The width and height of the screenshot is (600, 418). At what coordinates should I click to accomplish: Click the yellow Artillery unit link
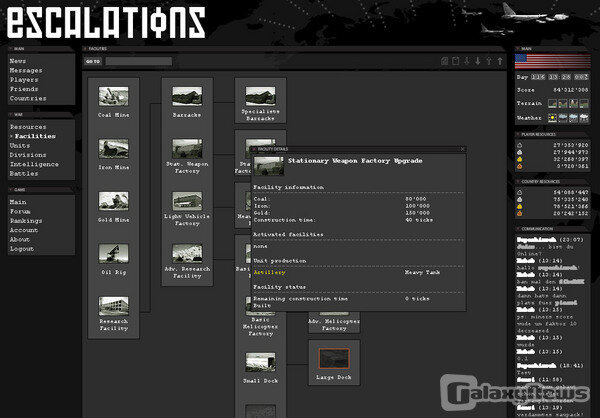pos(269,272)
